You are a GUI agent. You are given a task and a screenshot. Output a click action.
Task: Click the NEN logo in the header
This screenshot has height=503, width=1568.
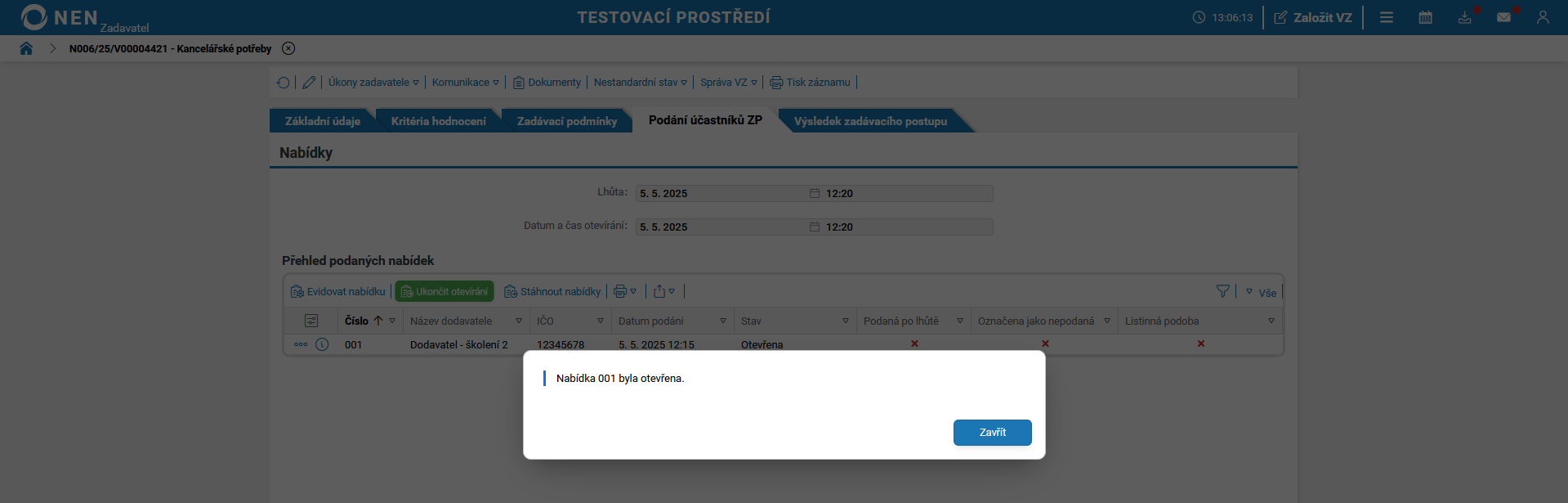pyautogui.click(x=59, y=17)
